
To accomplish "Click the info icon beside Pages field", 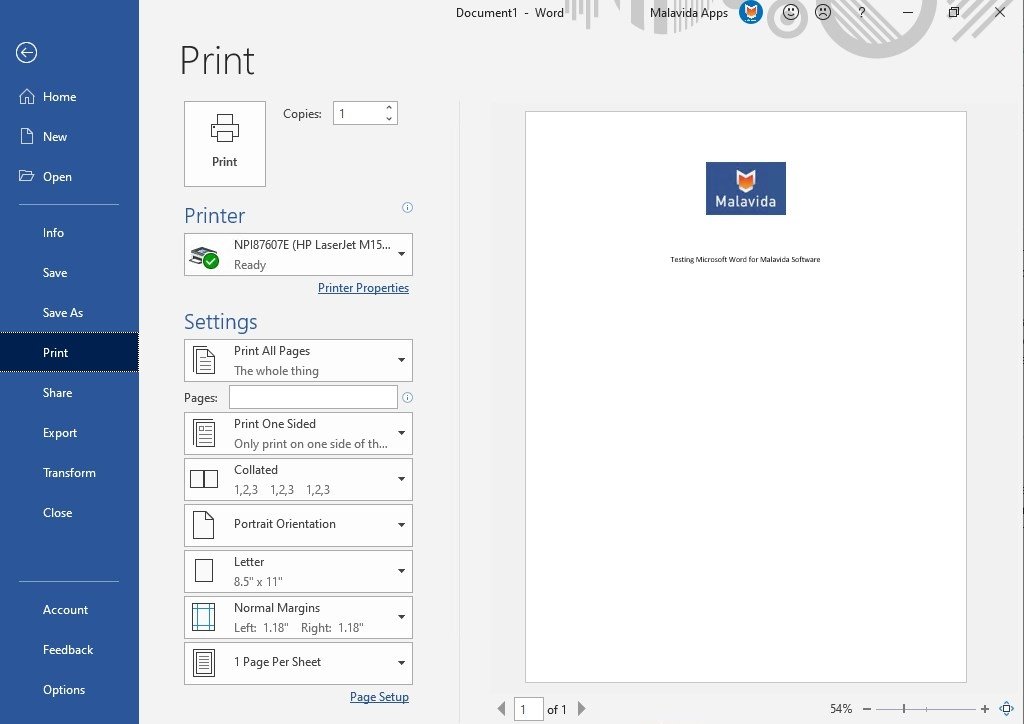I will click(408, 398).
